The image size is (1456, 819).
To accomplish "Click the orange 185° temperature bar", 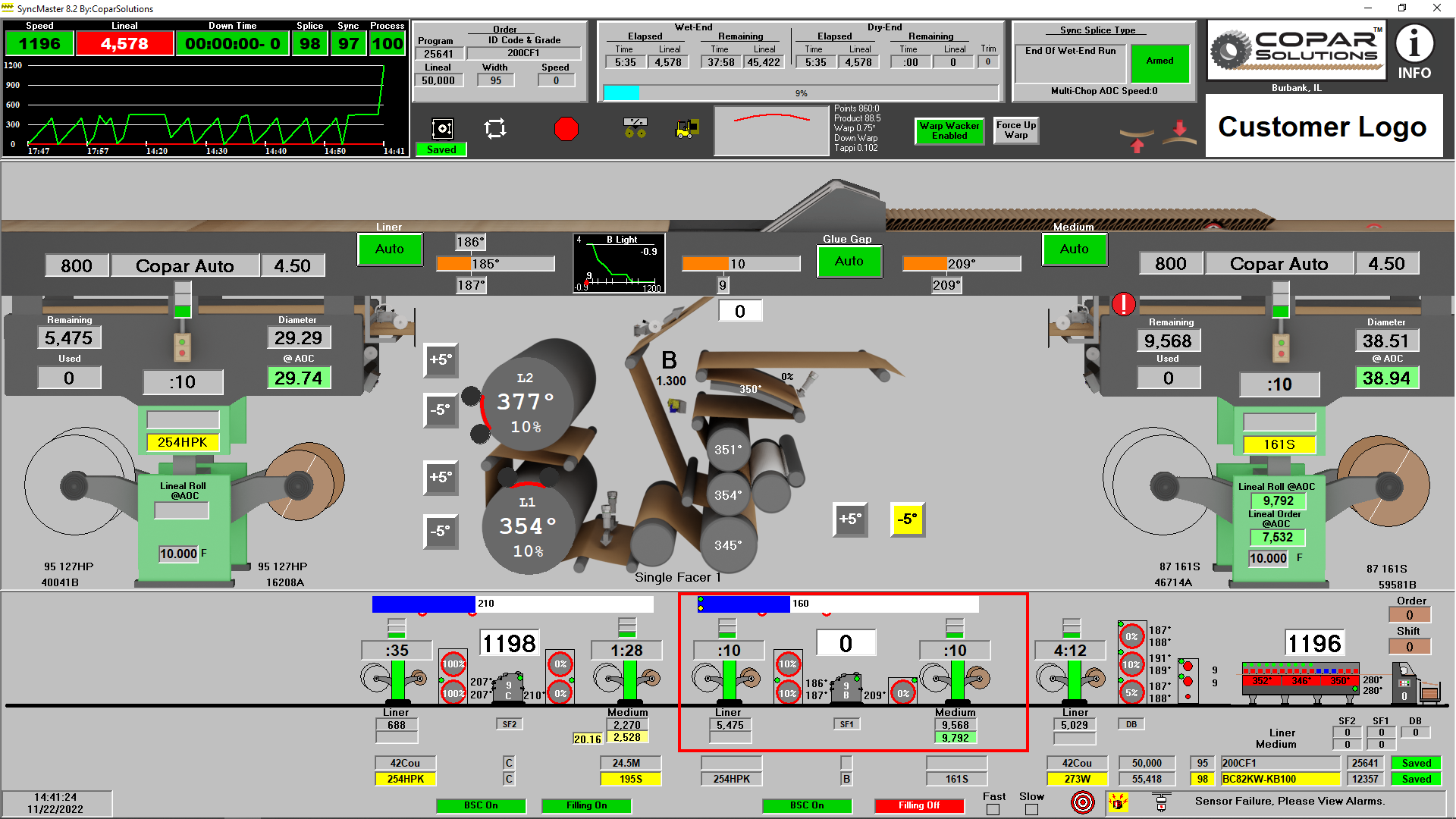I will (x=496, y=264).
